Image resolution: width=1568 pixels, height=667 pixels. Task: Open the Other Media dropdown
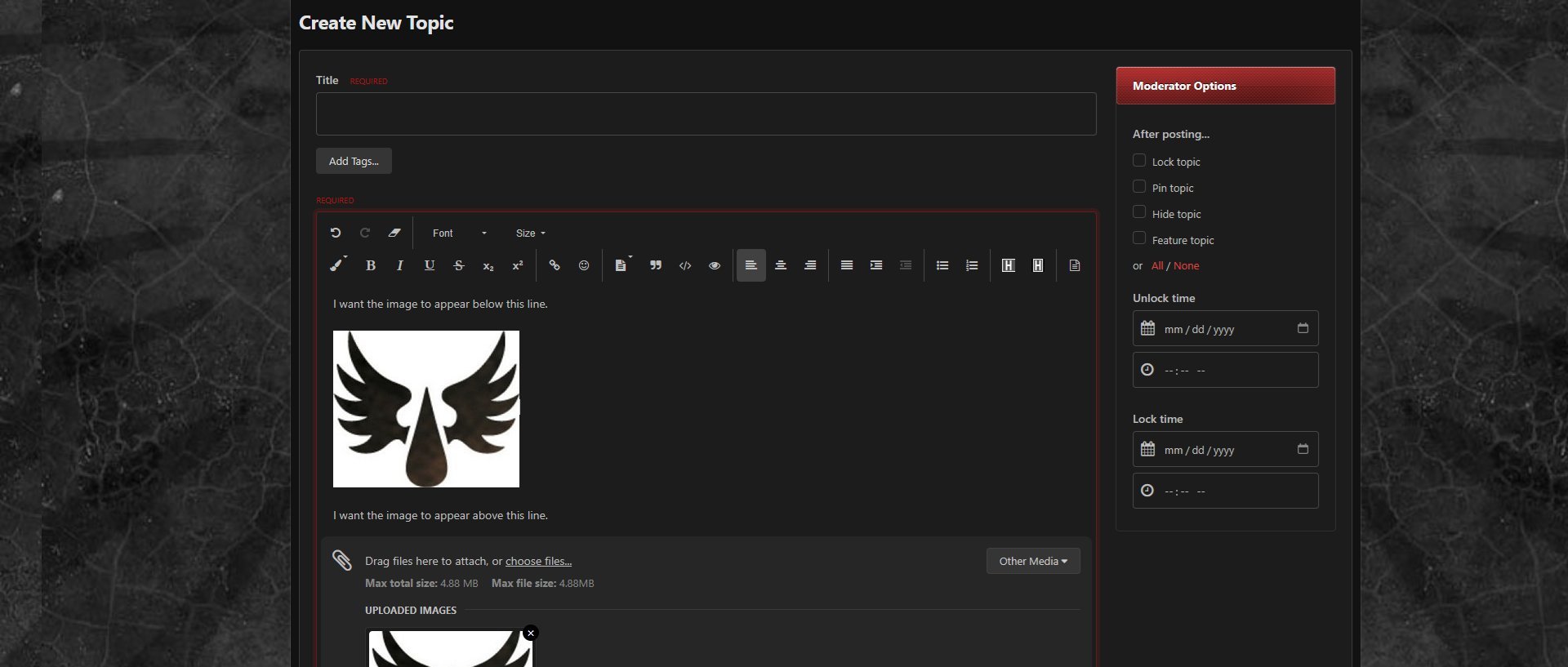(1033, 561)
